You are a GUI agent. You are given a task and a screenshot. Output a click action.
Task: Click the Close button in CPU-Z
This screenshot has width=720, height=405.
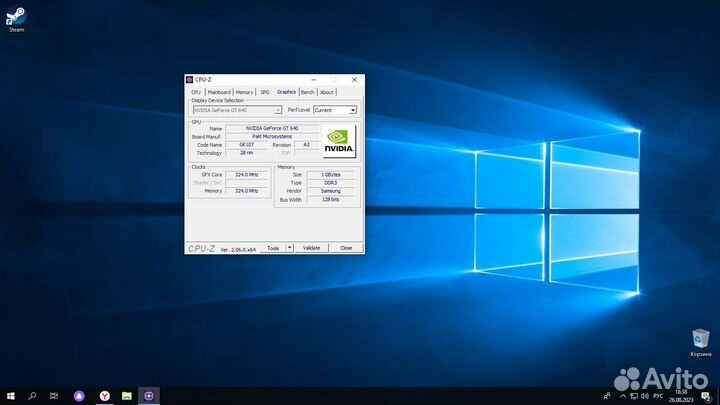(345, 247)
